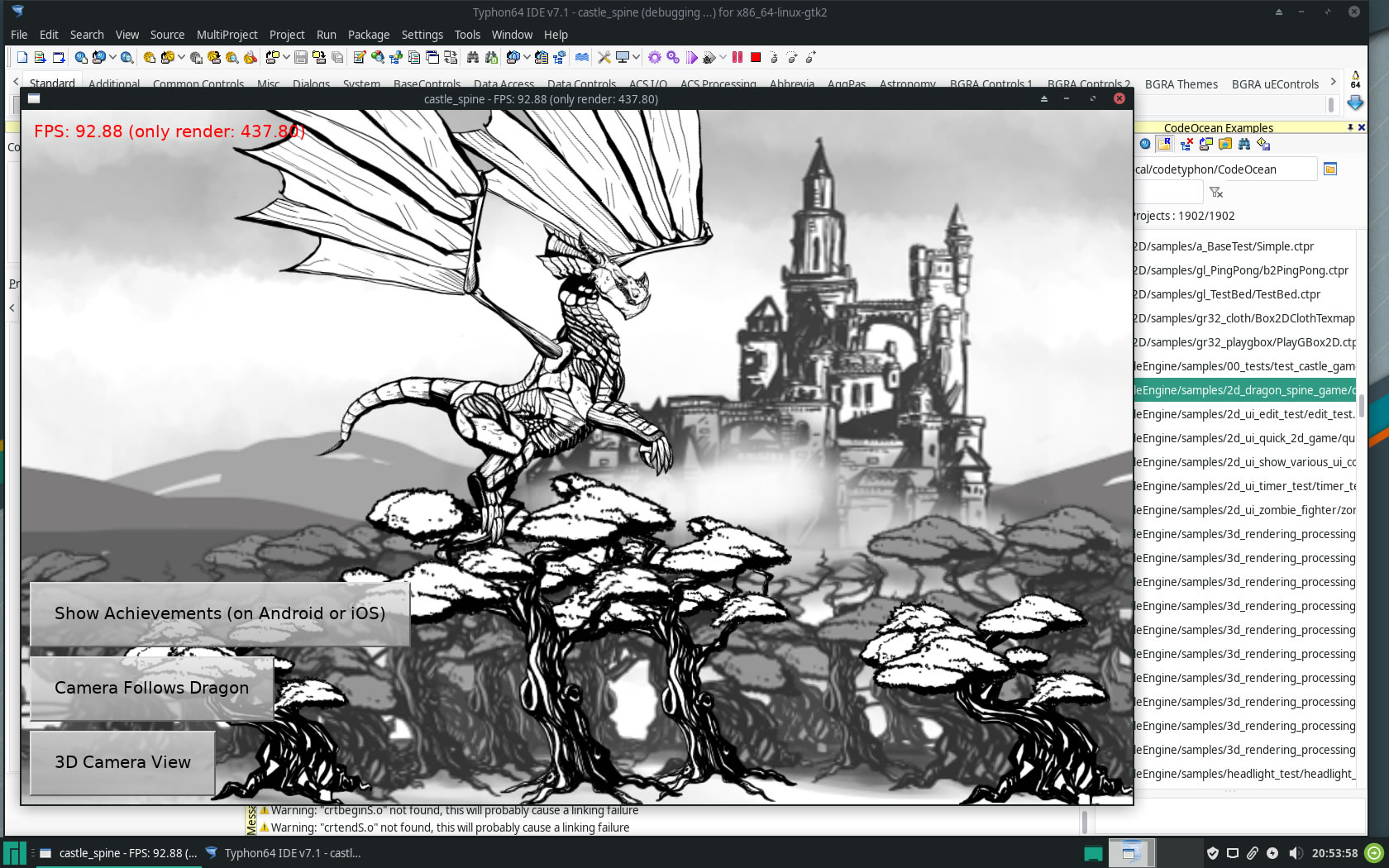Select a_BaseTest/Simple.ctpr project row

(x=1244, y=246)
